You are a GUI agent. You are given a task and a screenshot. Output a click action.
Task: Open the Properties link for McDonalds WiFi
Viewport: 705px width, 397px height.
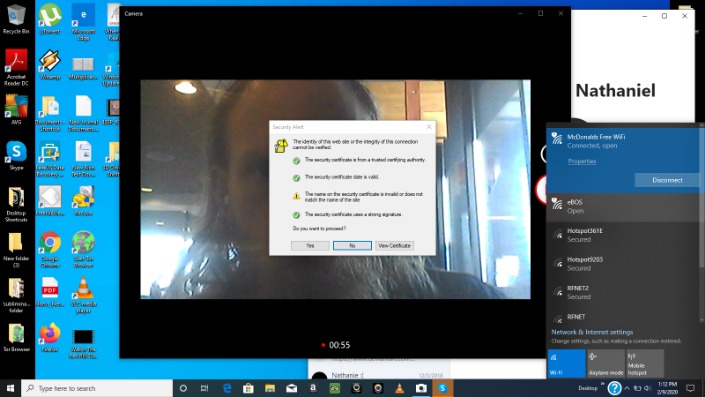tap(582, 161)
